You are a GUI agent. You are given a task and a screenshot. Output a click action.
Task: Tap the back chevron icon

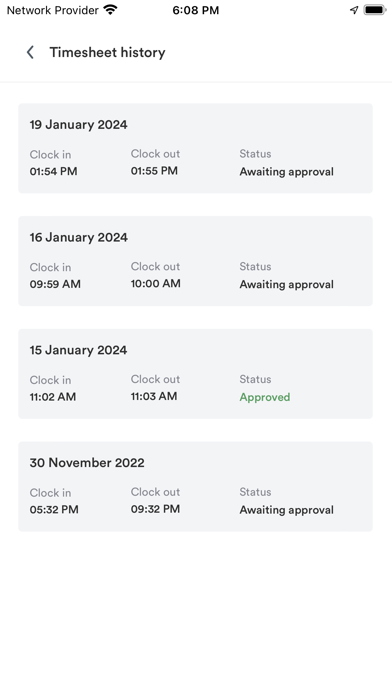(30, 52)
